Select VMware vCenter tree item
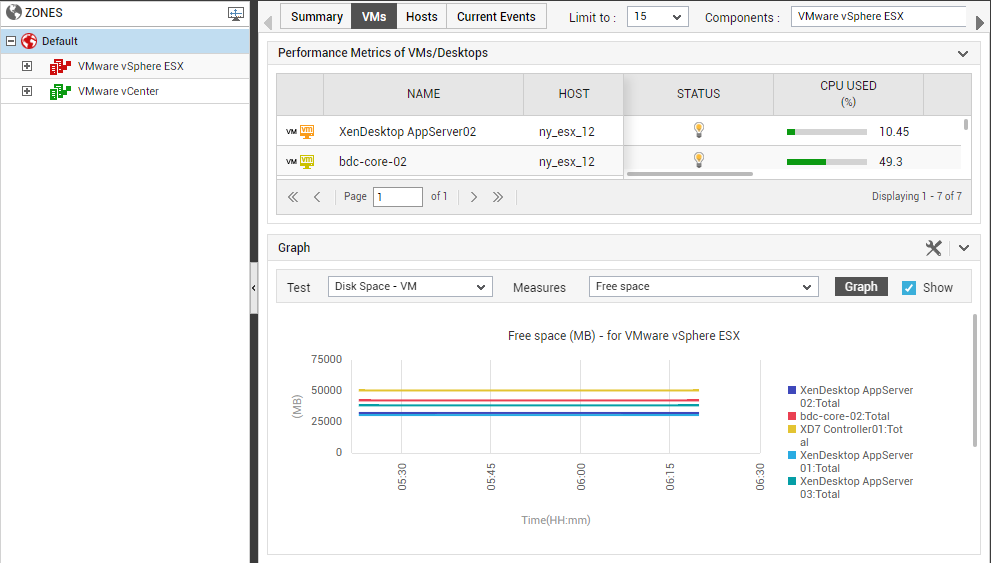The height and width of the screenshot is (563, 991). pos(118,91)
